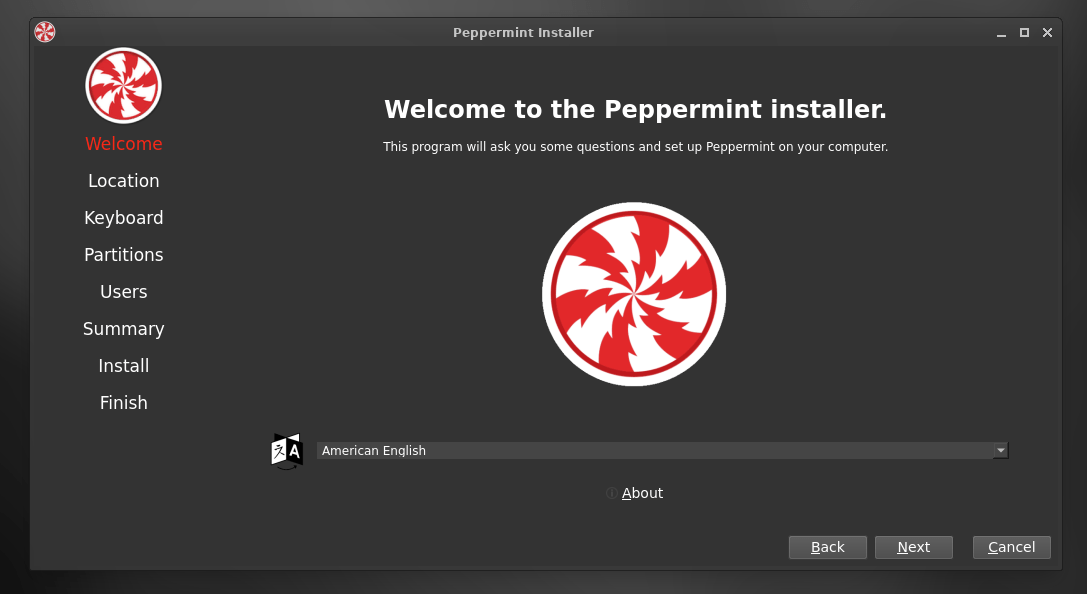Switch to the Keyboard step
Image resolution: width=1087 pixels, height=594 pixels.
tap(123, 218)
